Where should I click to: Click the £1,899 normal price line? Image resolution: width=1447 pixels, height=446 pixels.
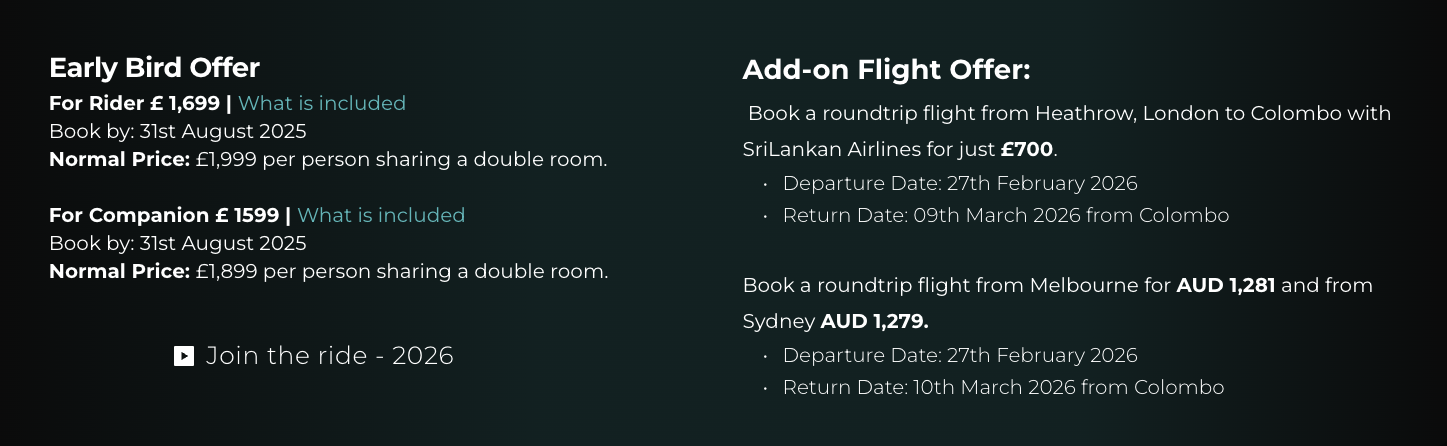[328, 271]
